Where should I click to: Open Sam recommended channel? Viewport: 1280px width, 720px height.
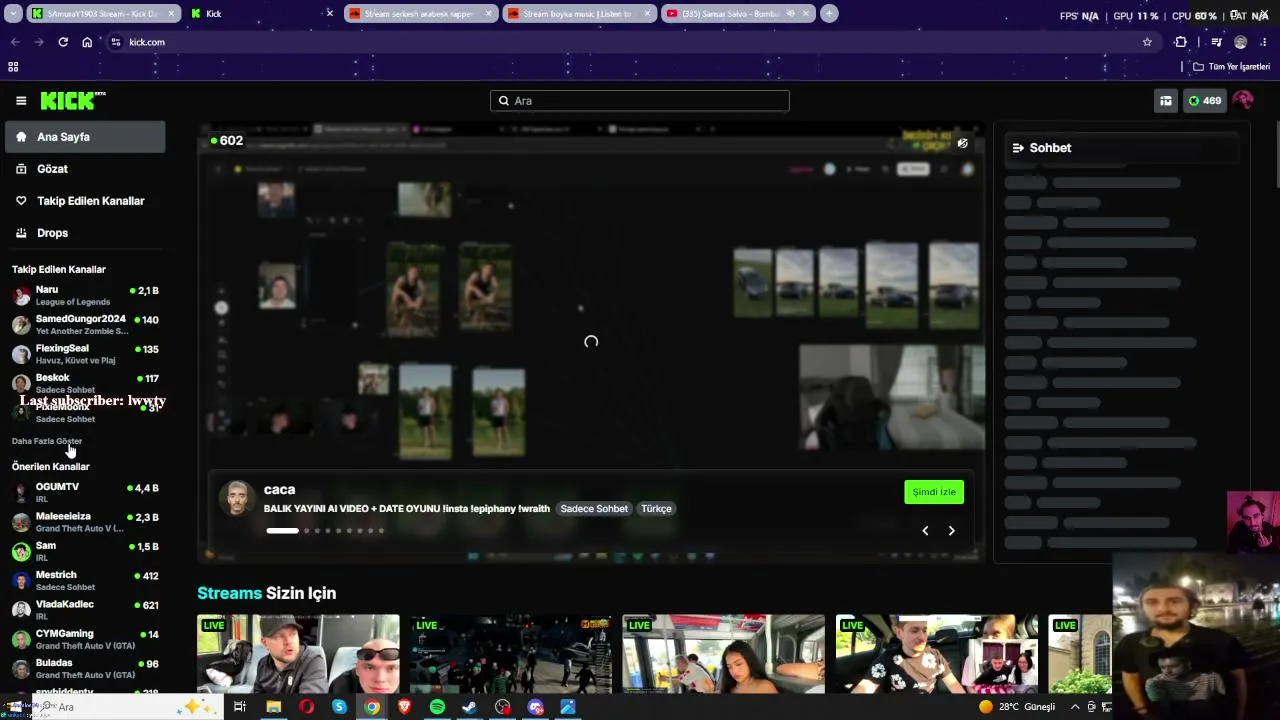coord(85,550)
